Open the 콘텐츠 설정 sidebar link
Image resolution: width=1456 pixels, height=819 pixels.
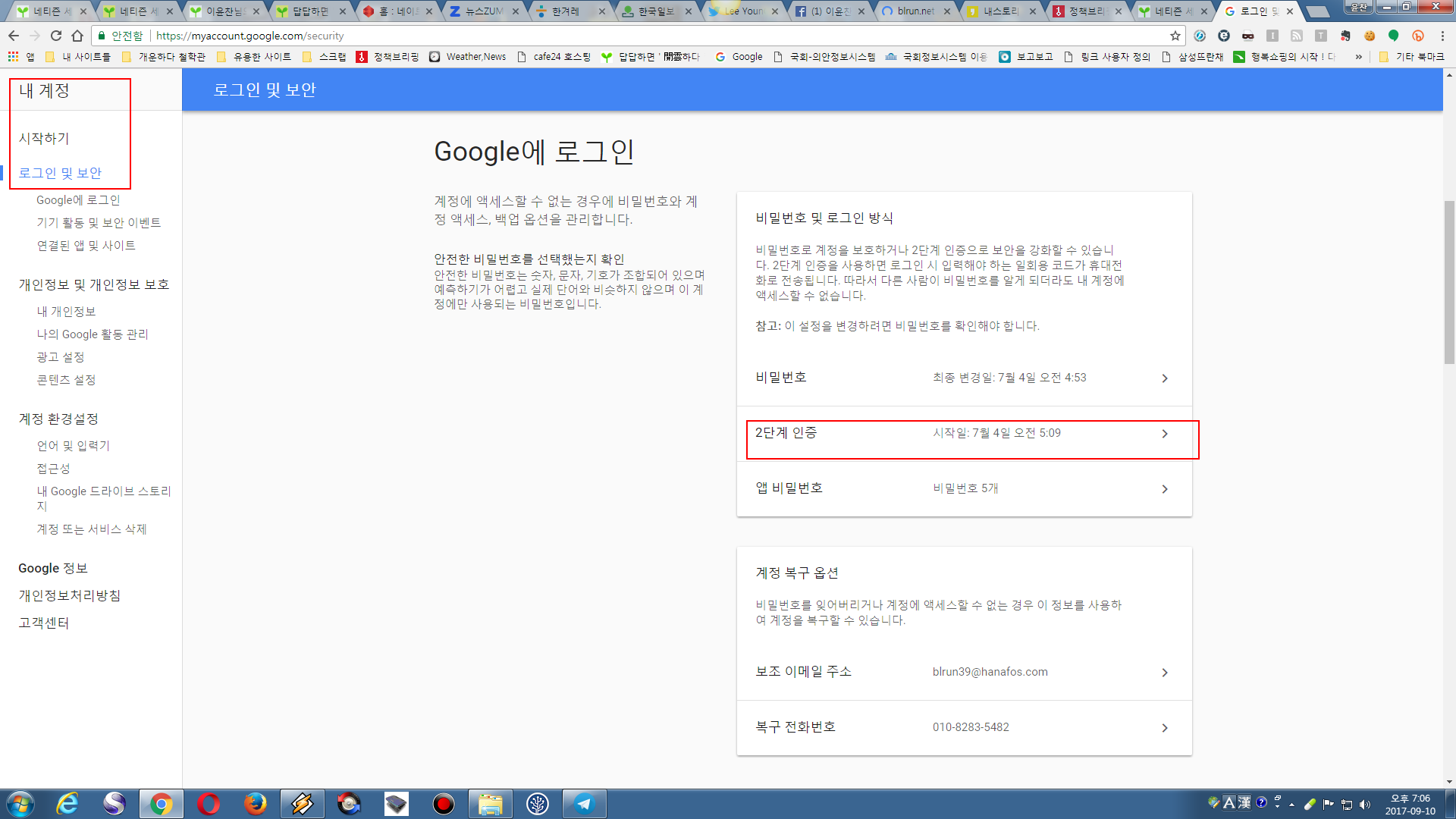pos(66,380)
